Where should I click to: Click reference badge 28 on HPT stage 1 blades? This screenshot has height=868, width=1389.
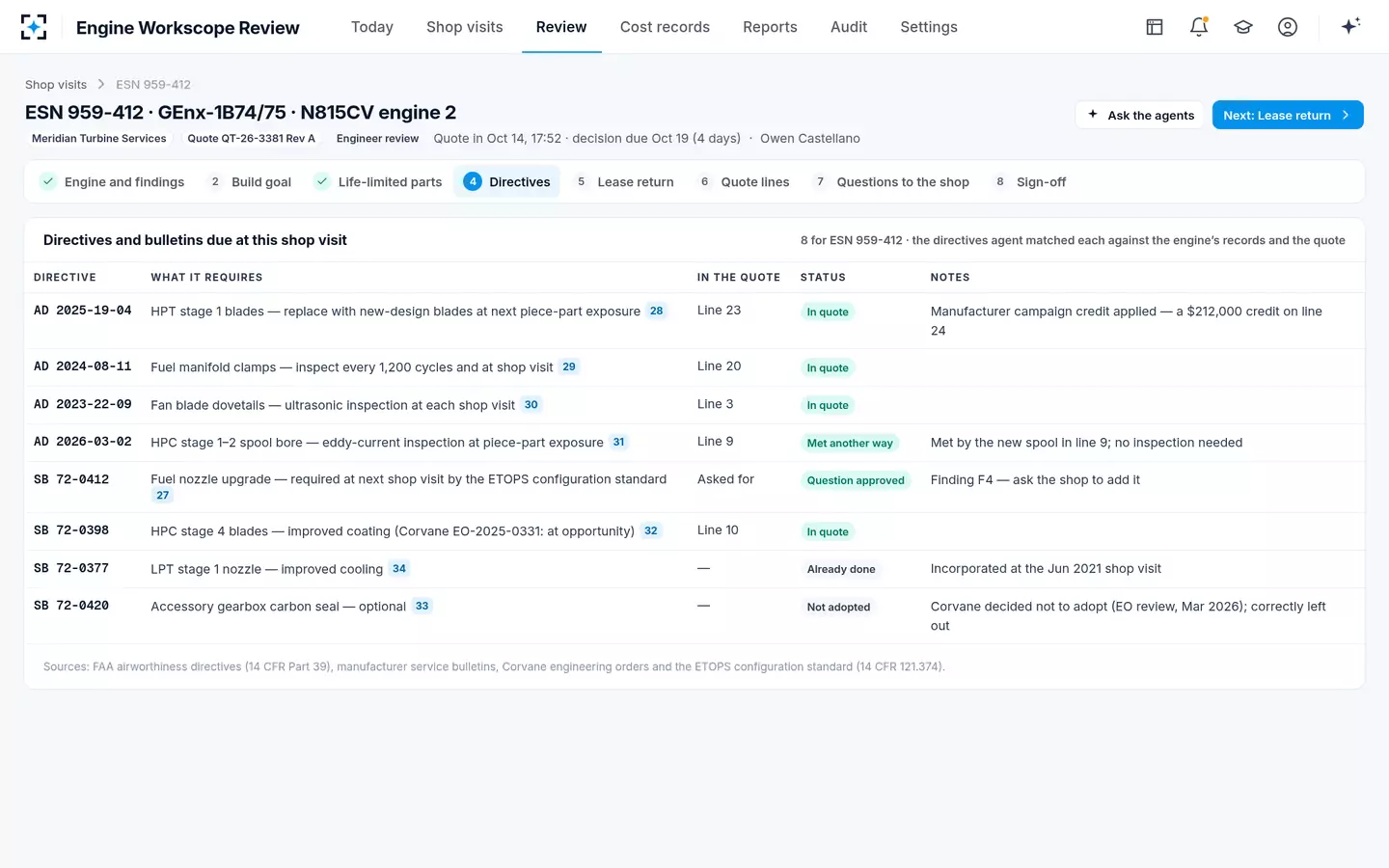656,311
